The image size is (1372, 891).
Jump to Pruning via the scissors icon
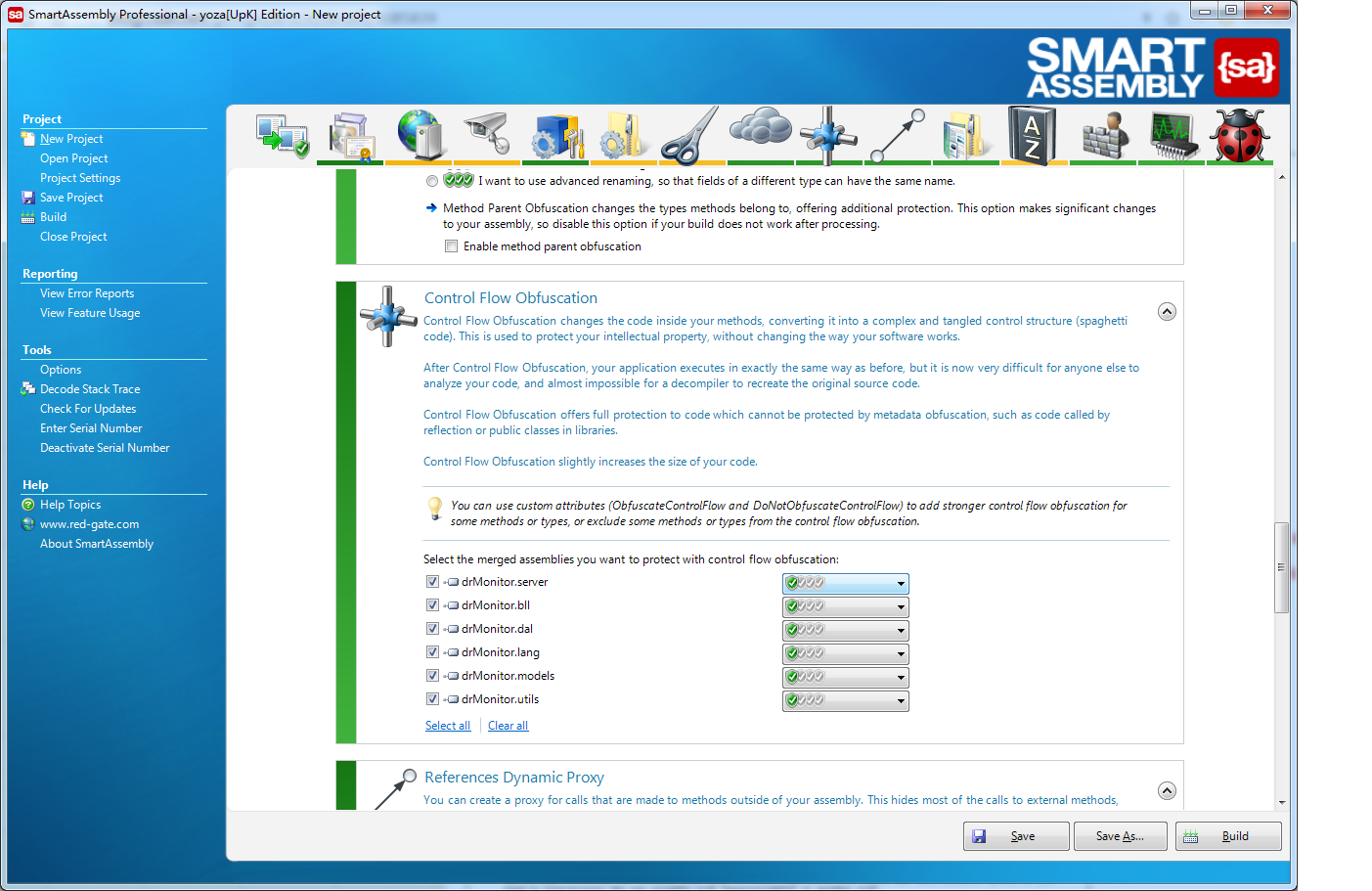pos(690,135)
